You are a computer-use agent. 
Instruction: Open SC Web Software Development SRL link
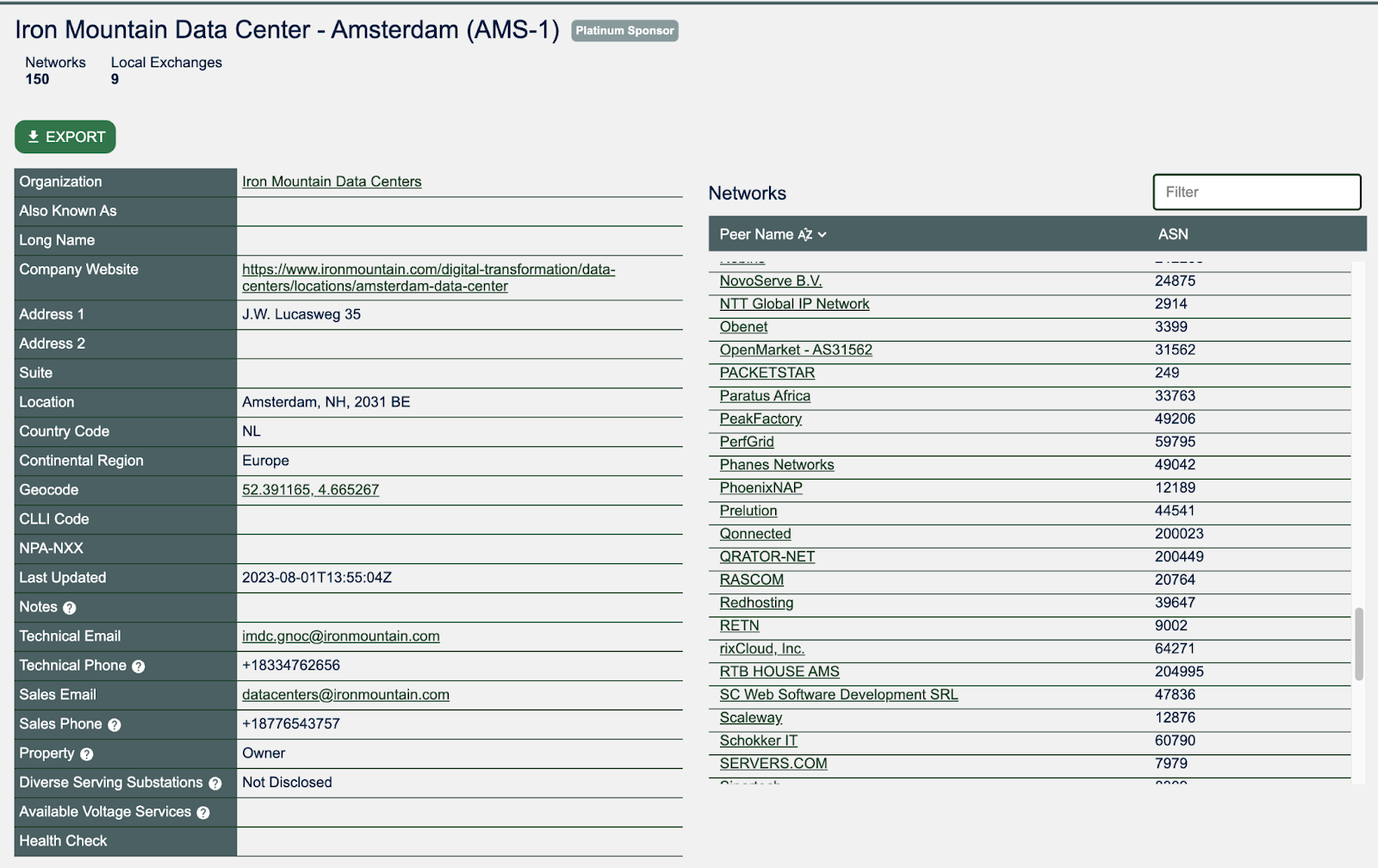839,694
